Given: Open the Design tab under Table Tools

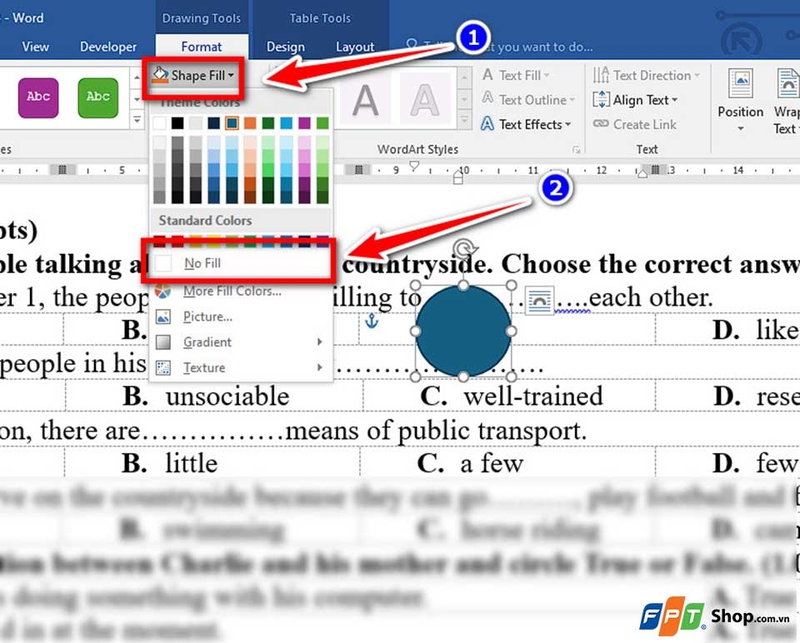Looking at the screenshot, I should (x=285, y=47).
